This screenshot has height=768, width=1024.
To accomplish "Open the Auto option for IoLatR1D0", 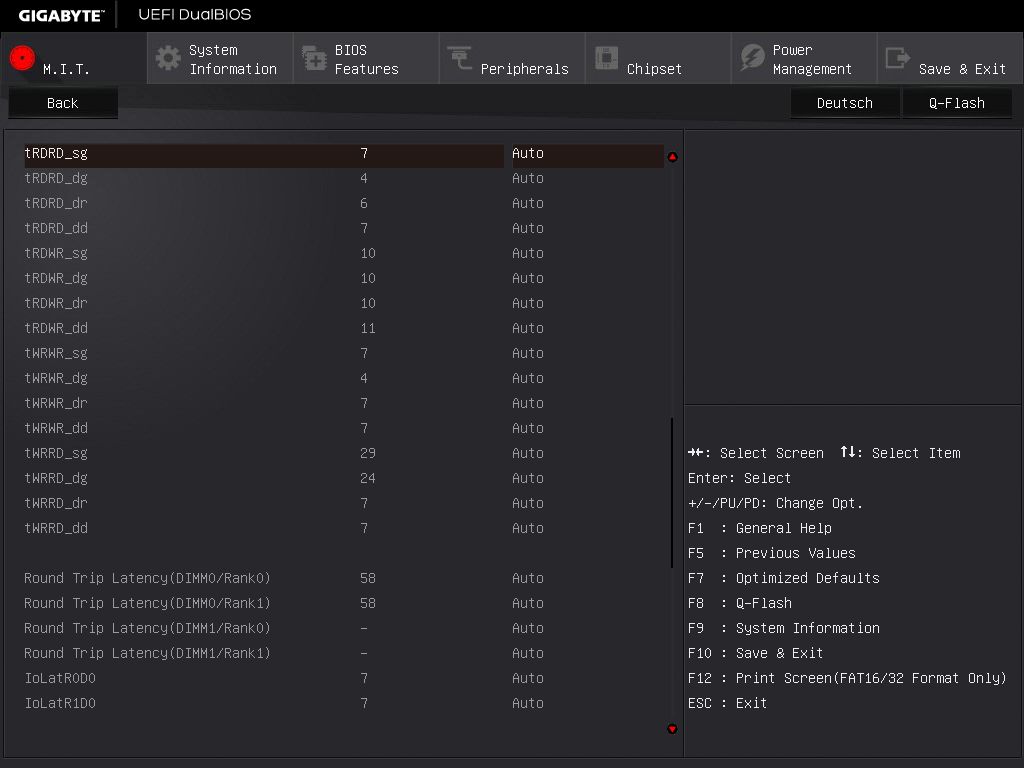I will [x=528, y=703].
